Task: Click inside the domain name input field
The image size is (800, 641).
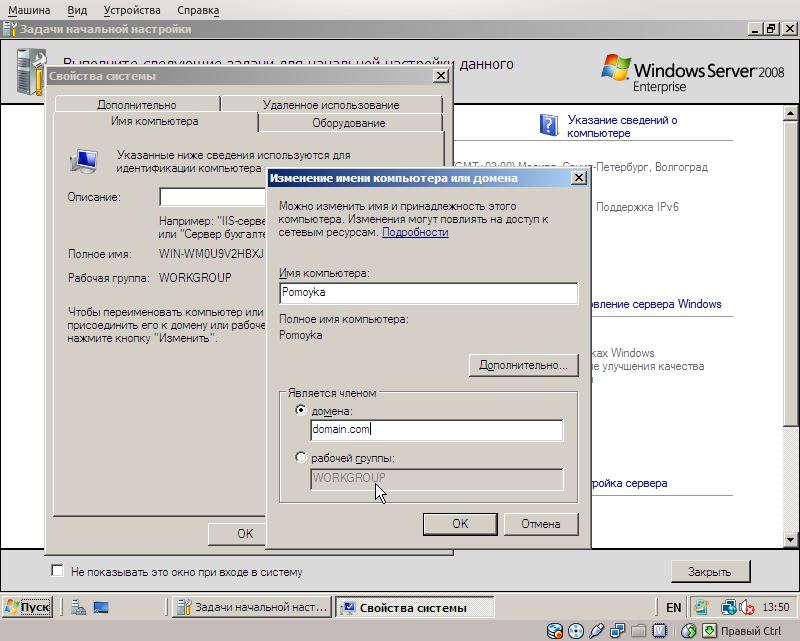Action: [435, 429]
